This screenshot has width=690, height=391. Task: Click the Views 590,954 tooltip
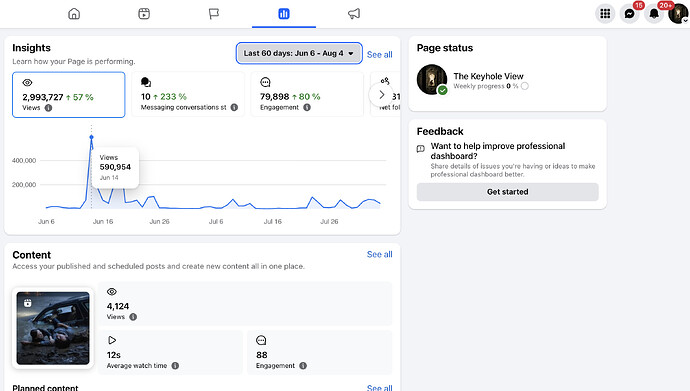(115, 167)
